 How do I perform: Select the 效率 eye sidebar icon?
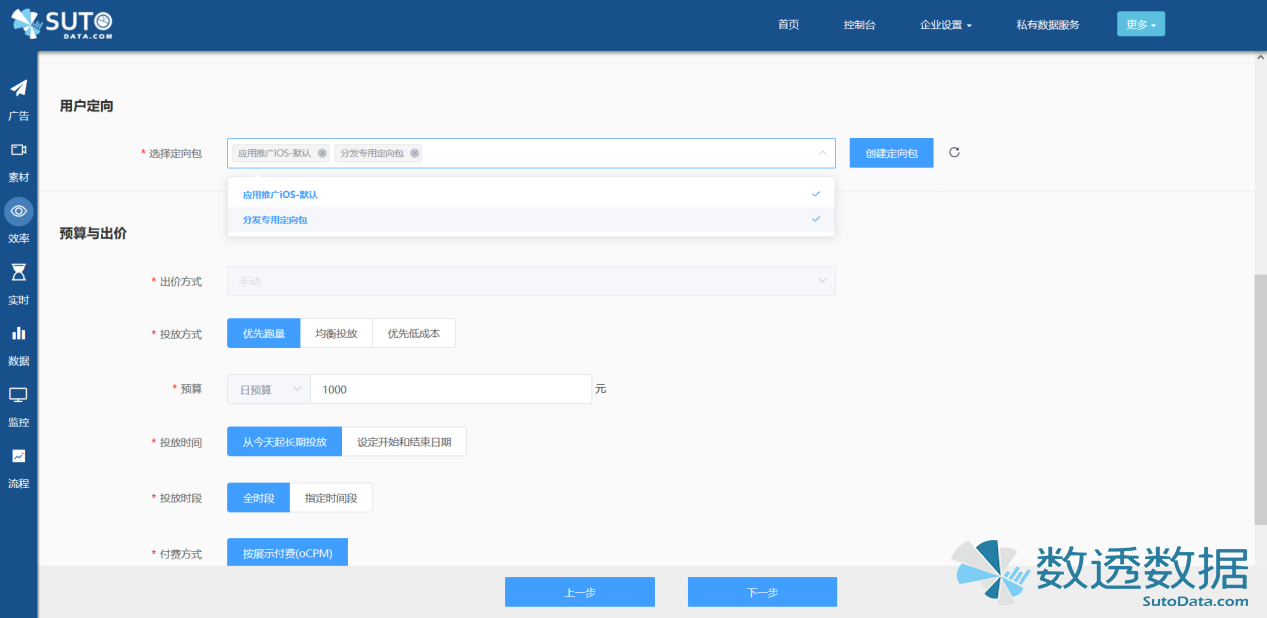18,211
